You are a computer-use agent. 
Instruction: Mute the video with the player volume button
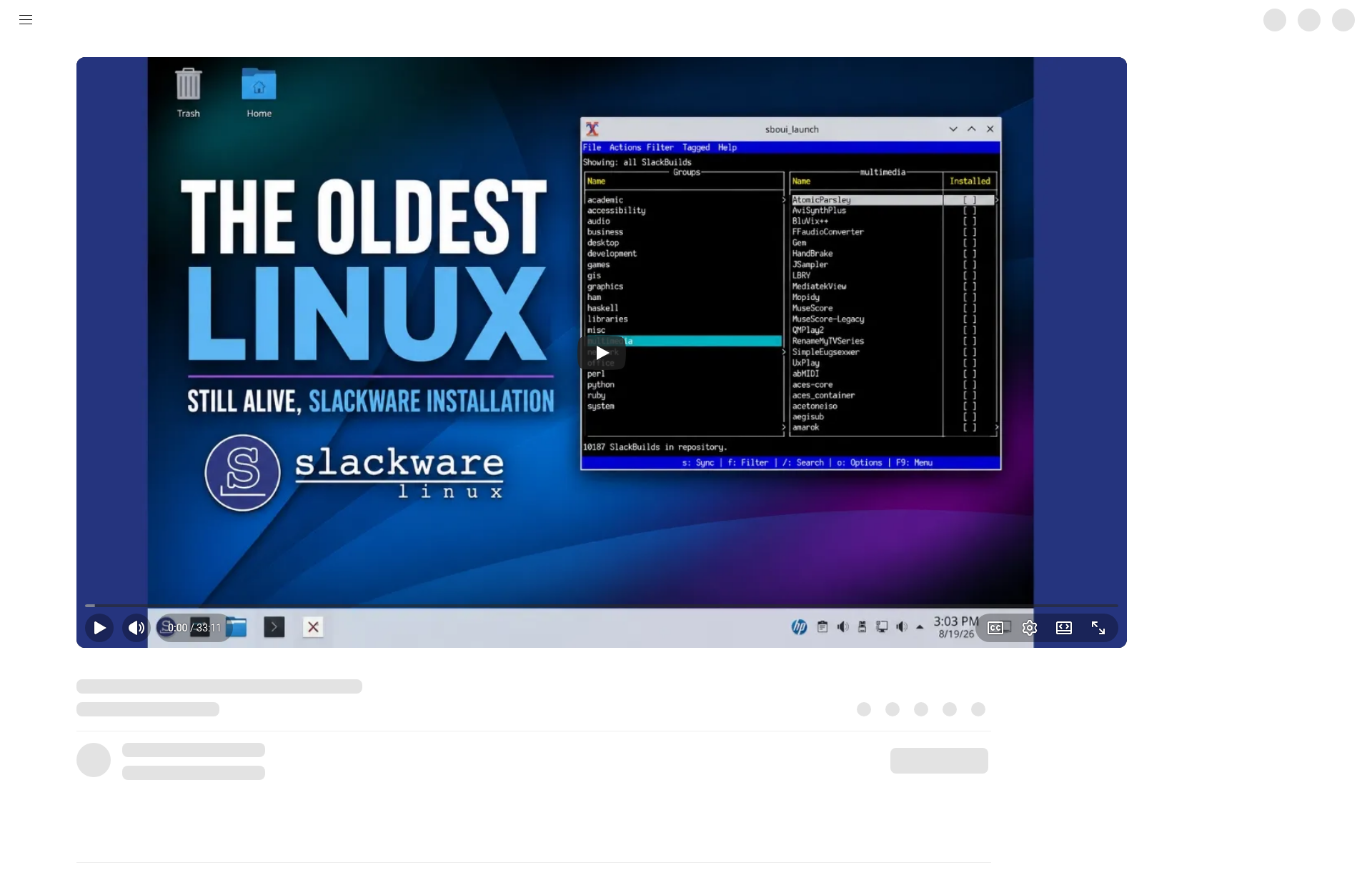(136, 628)
